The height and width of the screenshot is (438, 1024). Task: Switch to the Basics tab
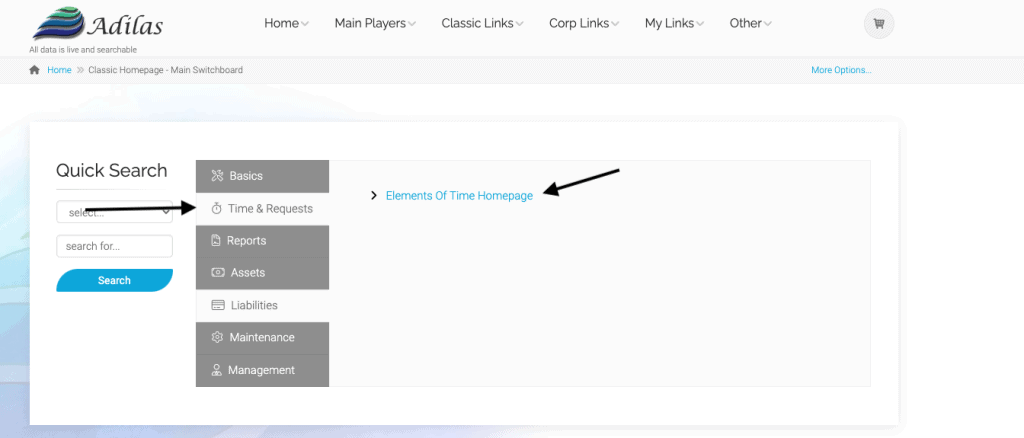pos(263,176)
